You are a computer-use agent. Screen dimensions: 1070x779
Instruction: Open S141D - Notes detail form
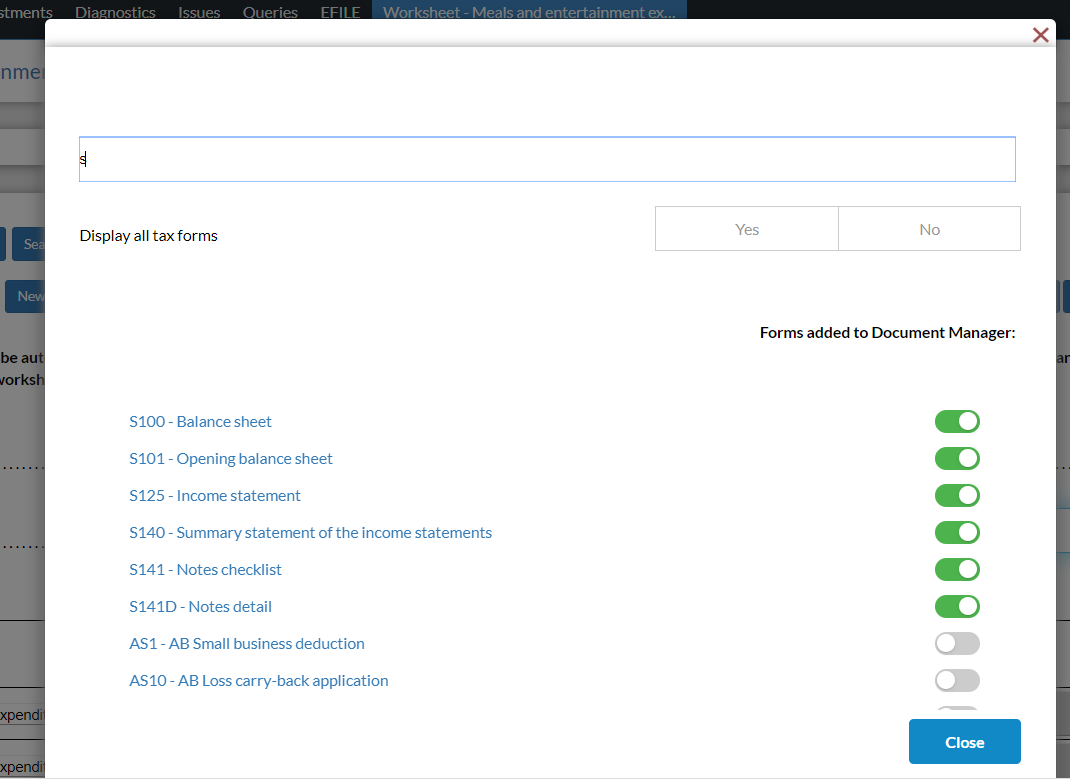point(200,607)
